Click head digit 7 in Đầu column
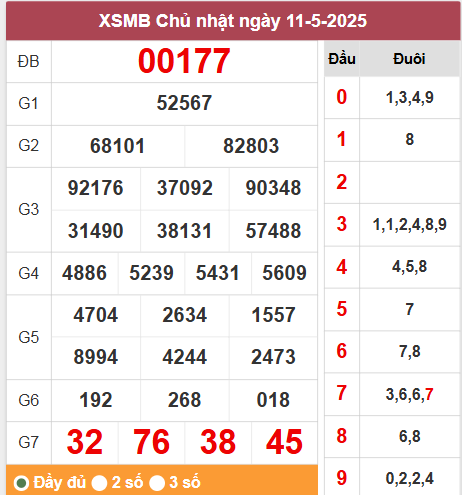Screen dimensions: 462x495 coord(342,393)
